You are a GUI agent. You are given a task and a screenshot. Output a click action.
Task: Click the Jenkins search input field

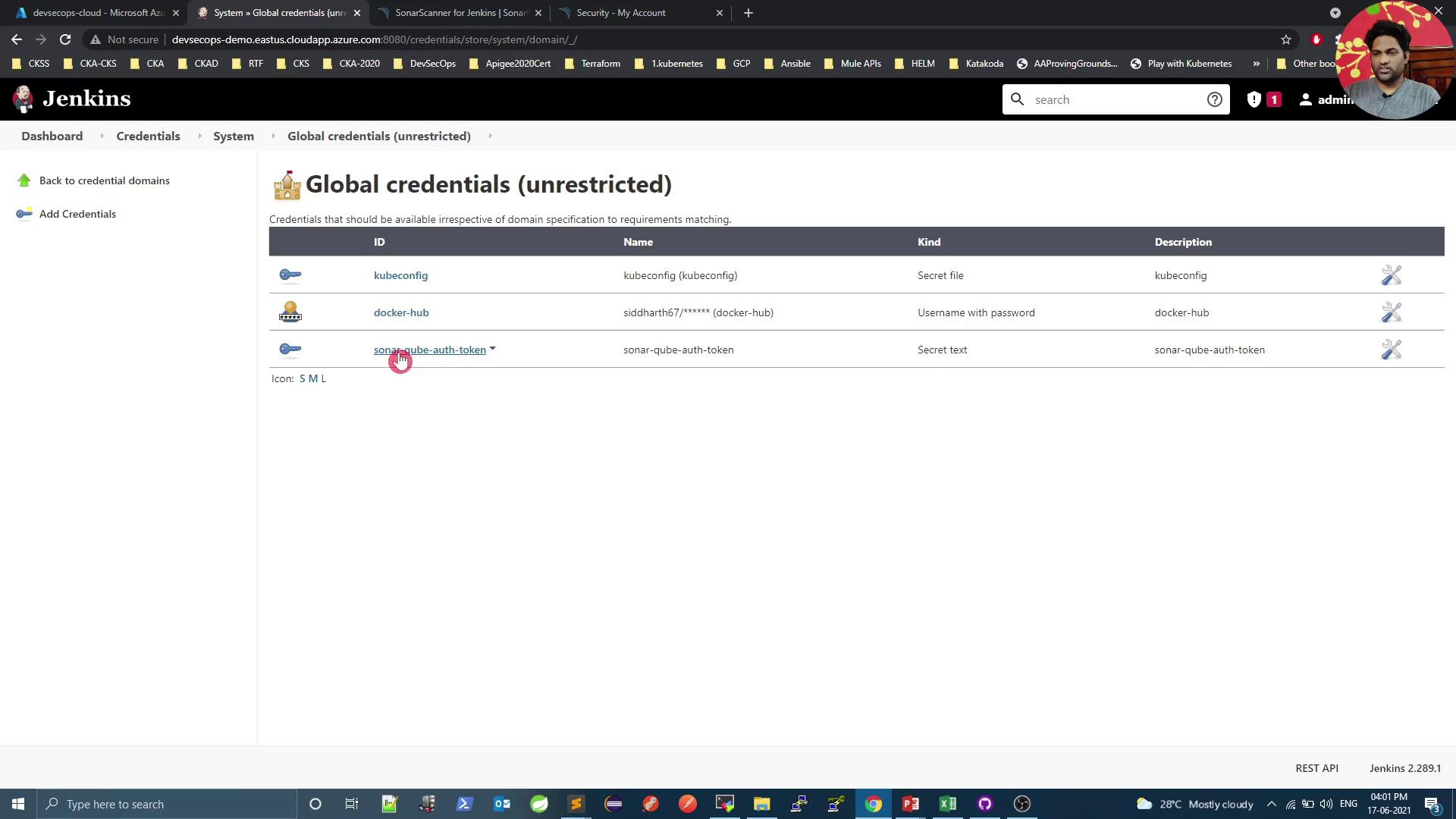(x=1115, y=99)
